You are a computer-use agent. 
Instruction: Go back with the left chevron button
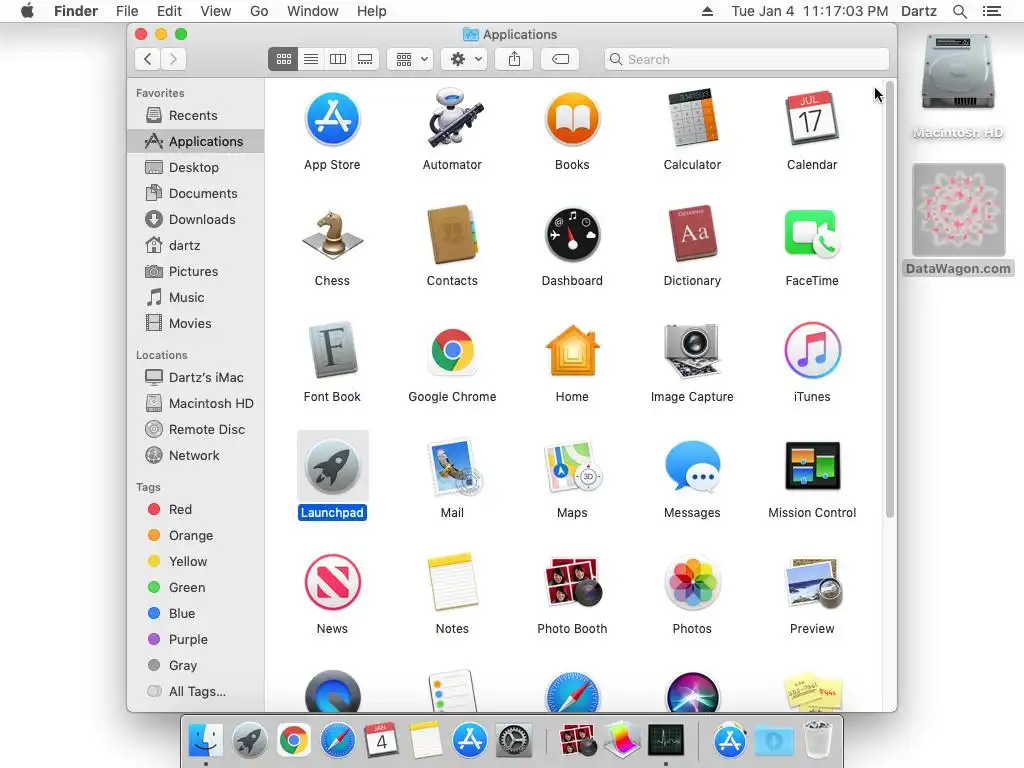[x=148, y=59]
